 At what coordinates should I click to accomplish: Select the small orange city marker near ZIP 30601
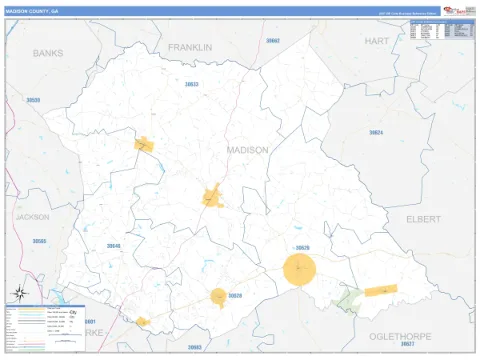tap(143, 322)
